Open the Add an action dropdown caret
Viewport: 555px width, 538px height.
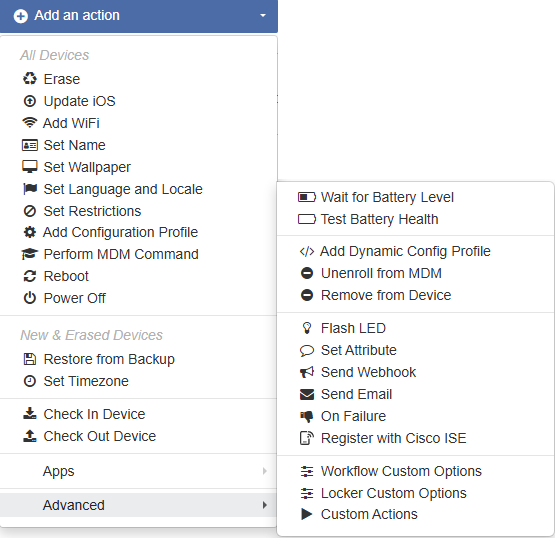263,16
